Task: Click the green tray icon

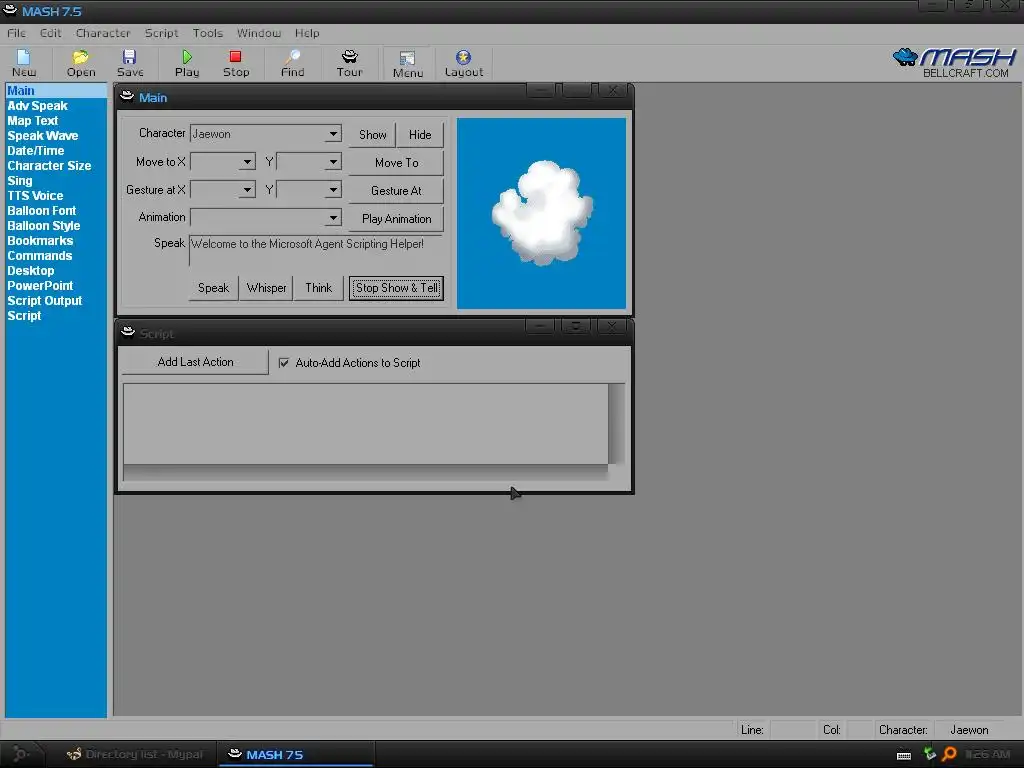Action: coord(929,754)
